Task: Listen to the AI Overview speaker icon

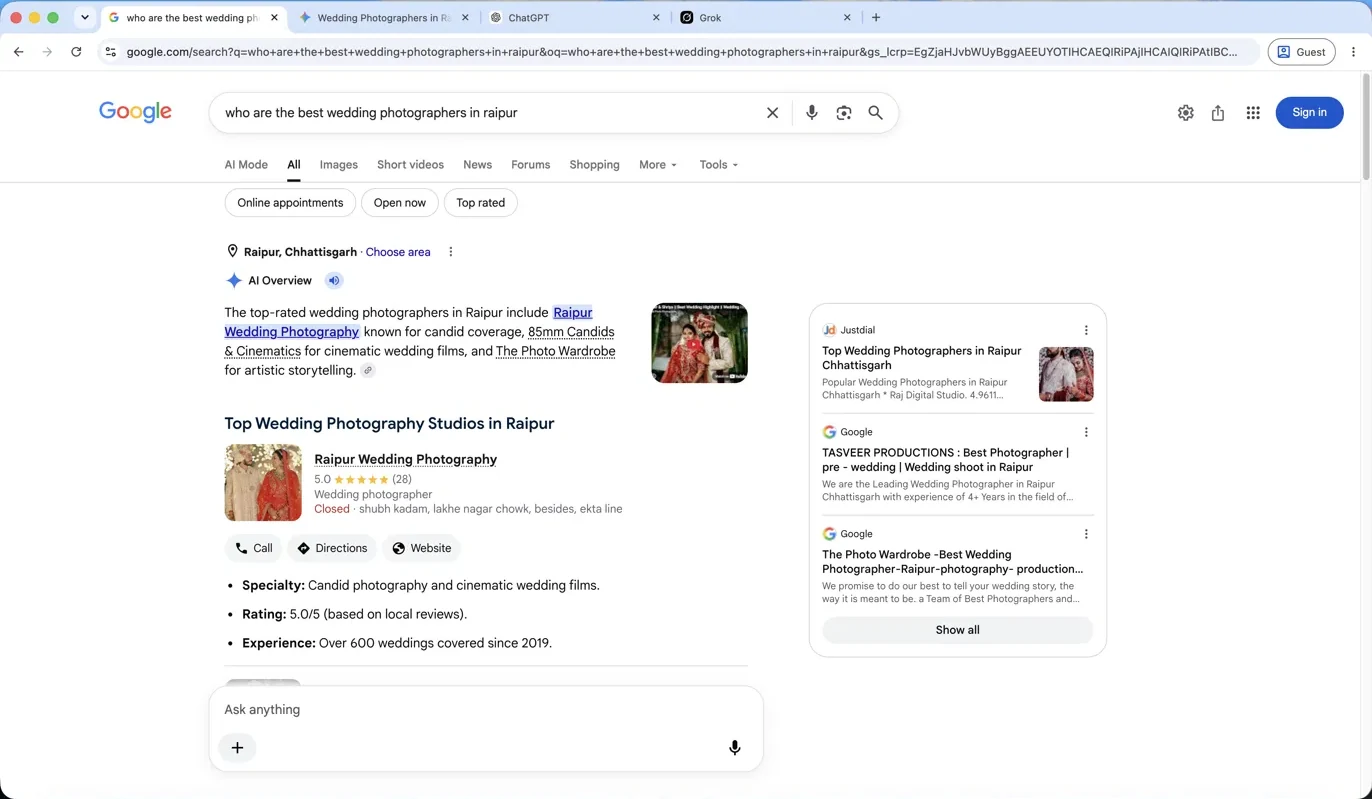Action: tap(334, 281)
